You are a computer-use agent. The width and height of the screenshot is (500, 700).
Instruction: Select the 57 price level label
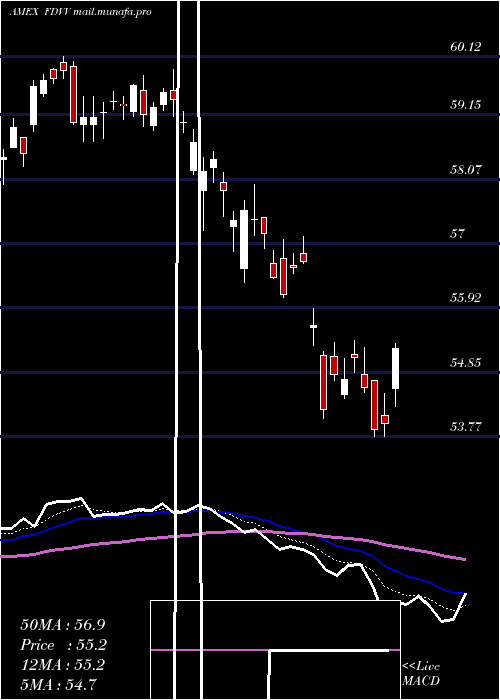tap(458, 233)
